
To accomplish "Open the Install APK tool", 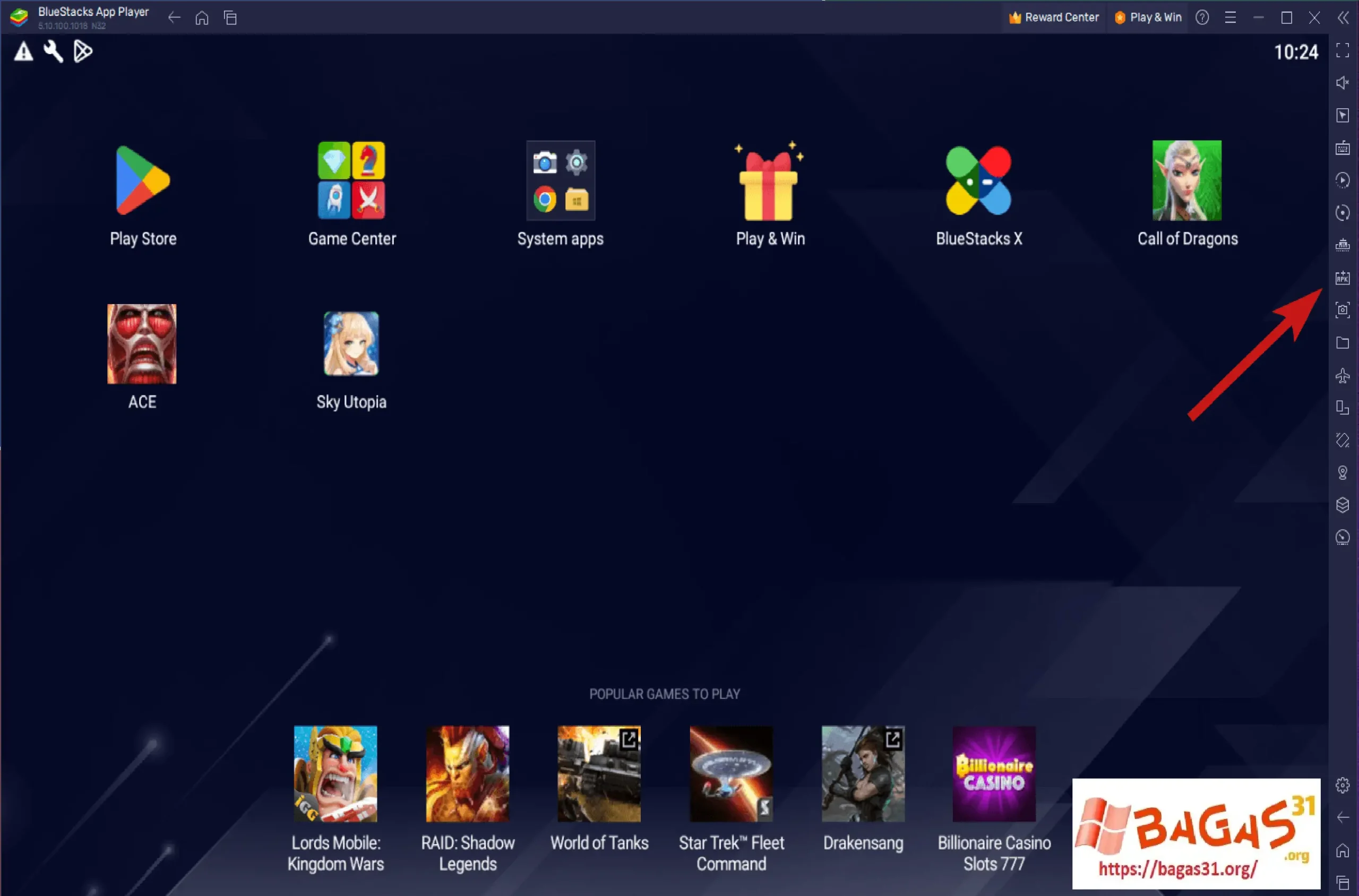I will point(1343,278).
